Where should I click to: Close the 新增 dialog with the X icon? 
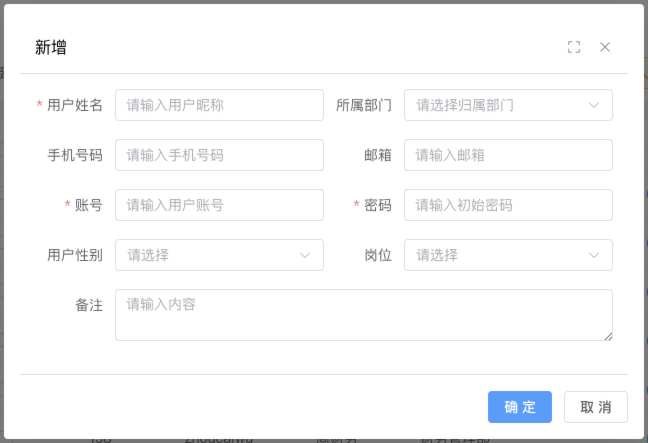(x=605, y=47)
